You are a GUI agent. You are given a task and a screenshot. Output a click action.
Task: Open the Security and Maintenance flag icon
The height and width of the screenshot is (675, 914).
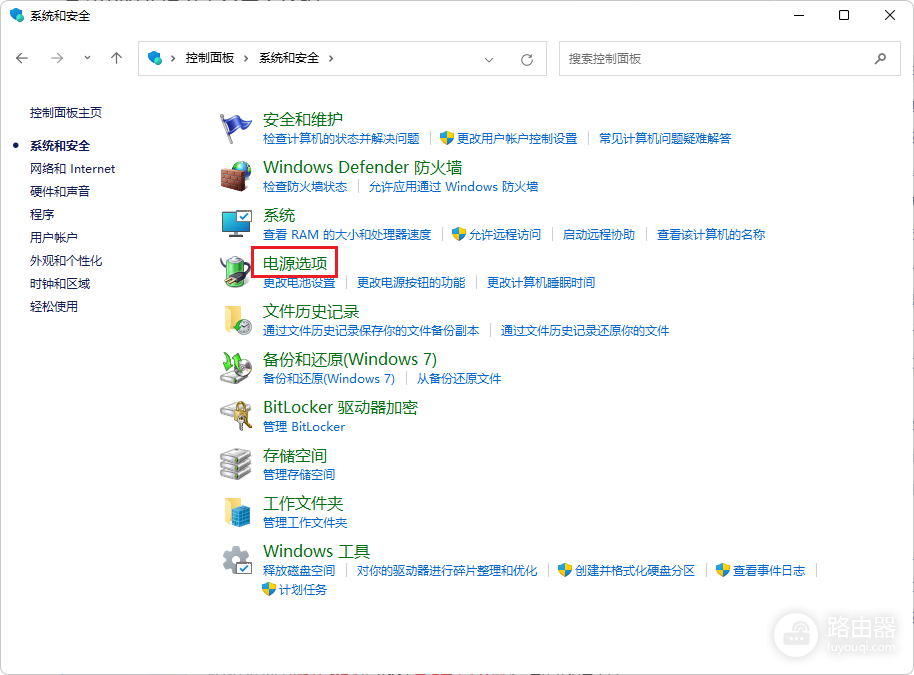click(x=235, y=128)
